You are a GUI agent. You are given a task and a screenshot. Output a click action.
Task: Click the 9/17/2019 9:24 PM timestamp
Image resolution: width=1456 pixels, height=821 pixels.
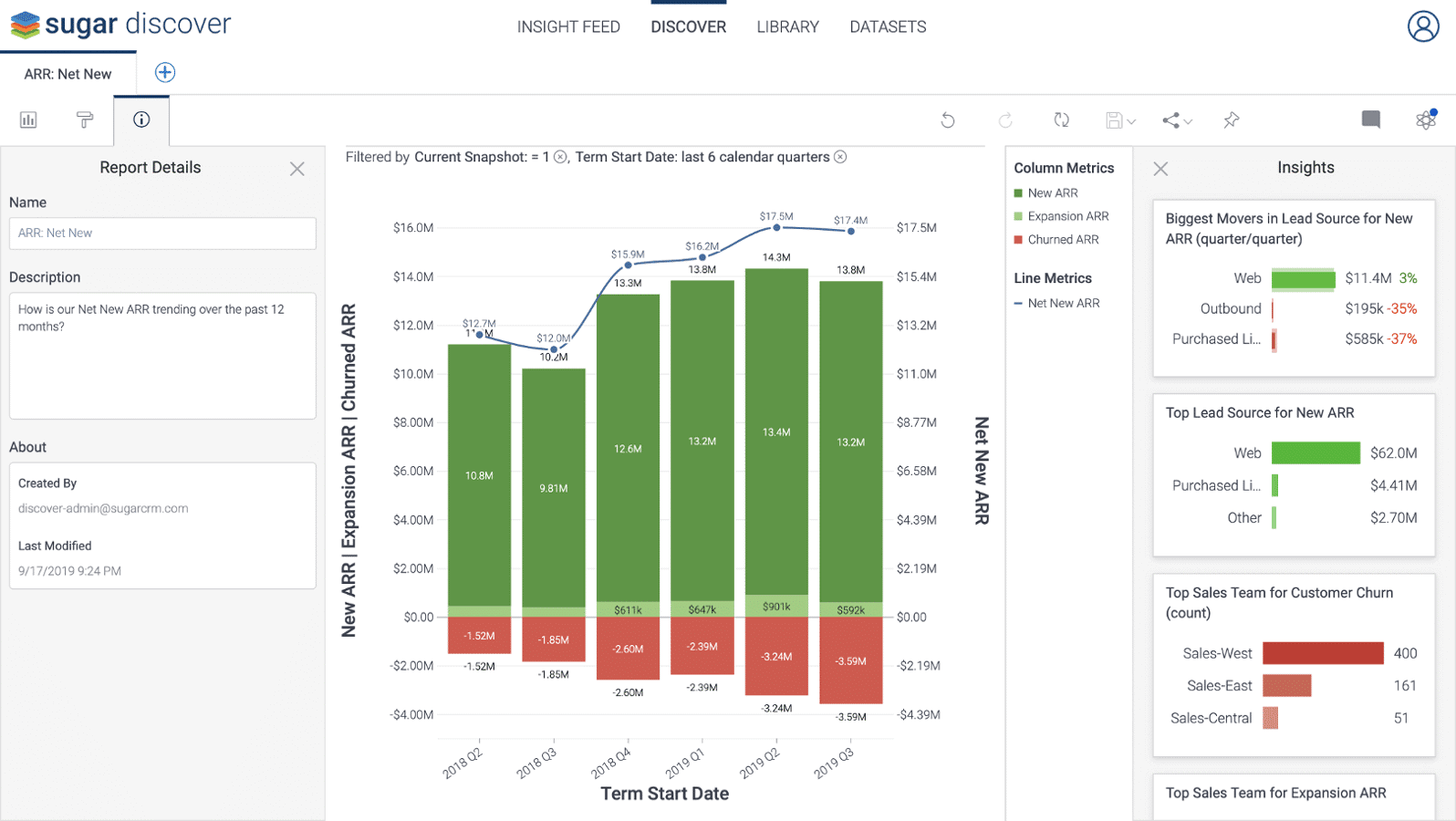point(69,571)
